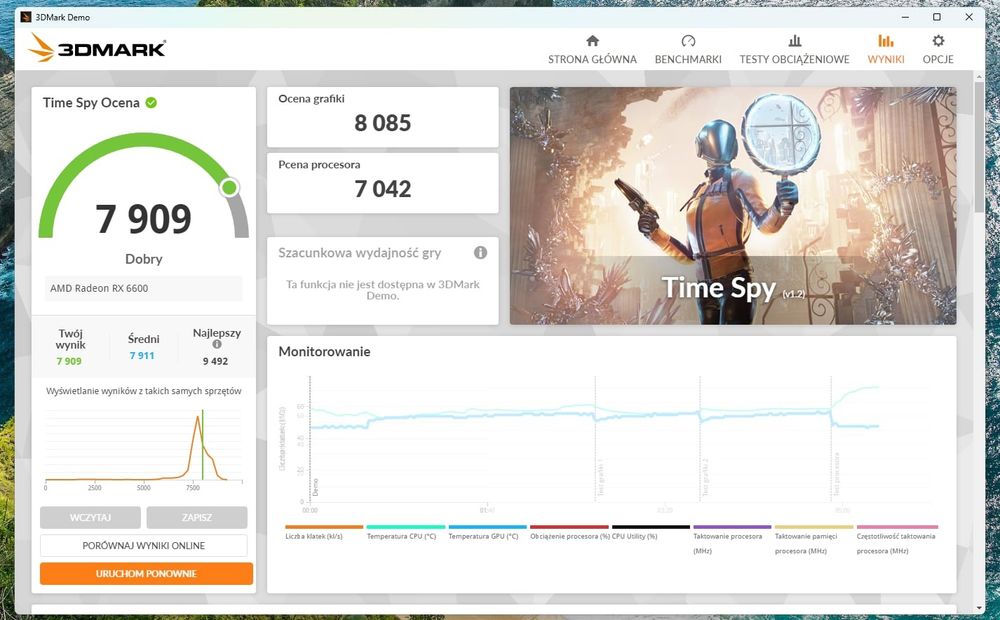1000x620 pixels.
Task: Select the Wyniki results tab
Action: pos(885,50)
